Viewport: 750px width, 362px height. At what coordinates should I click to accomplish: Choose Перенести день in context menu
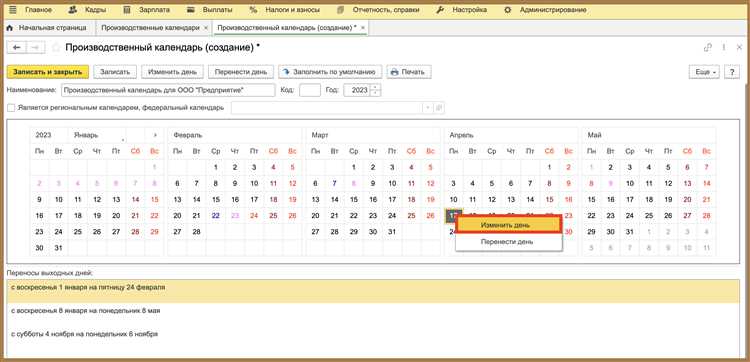pyautogui.click(x=508, y=241)
